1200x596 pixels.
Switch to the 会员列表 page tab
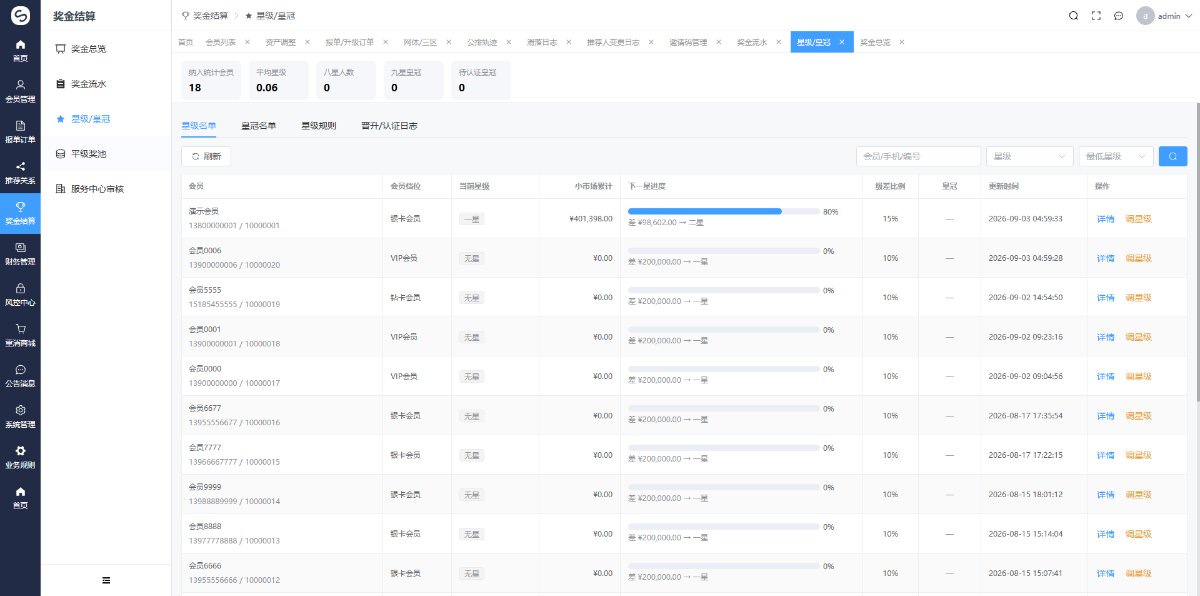[221, 42]
